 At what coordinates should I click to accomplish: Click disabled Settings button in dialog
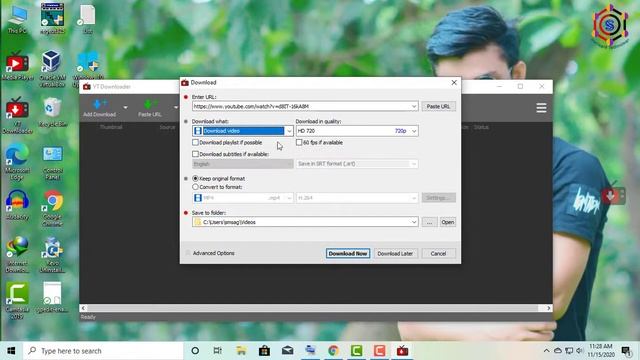pos(438,198)
